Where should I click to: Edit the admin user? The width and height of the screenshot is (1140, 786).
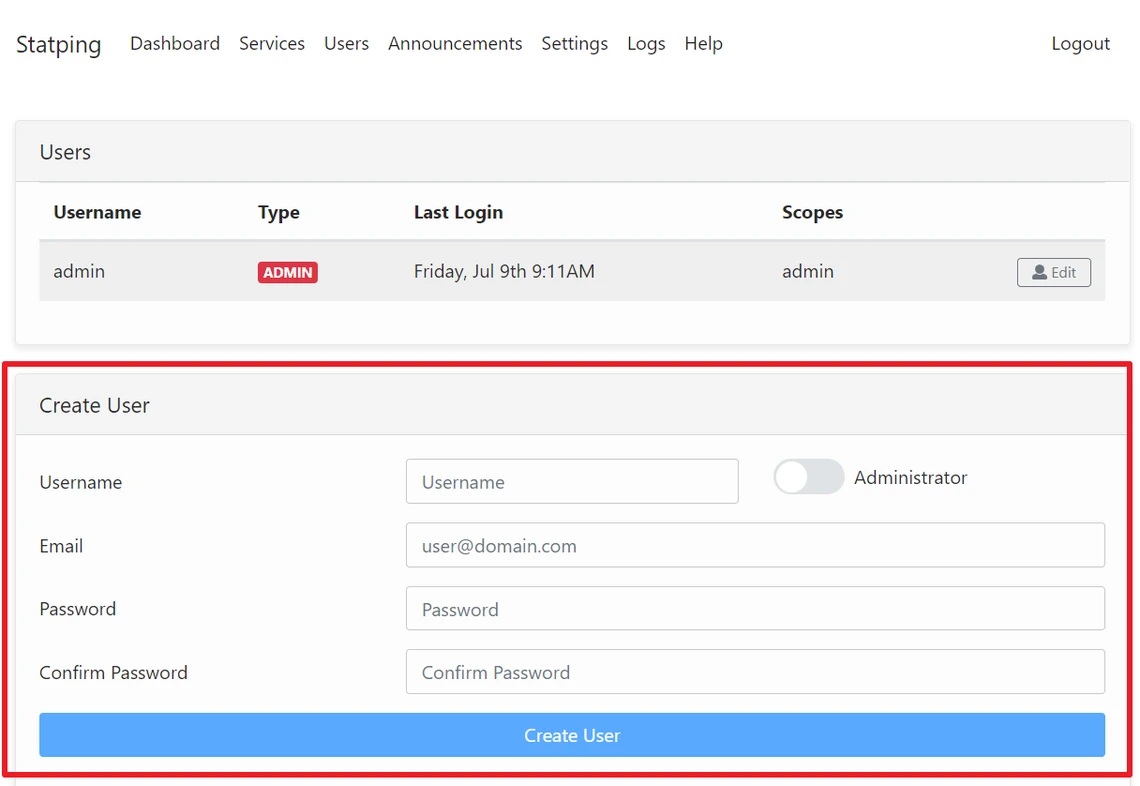[x=1053, y=273]
